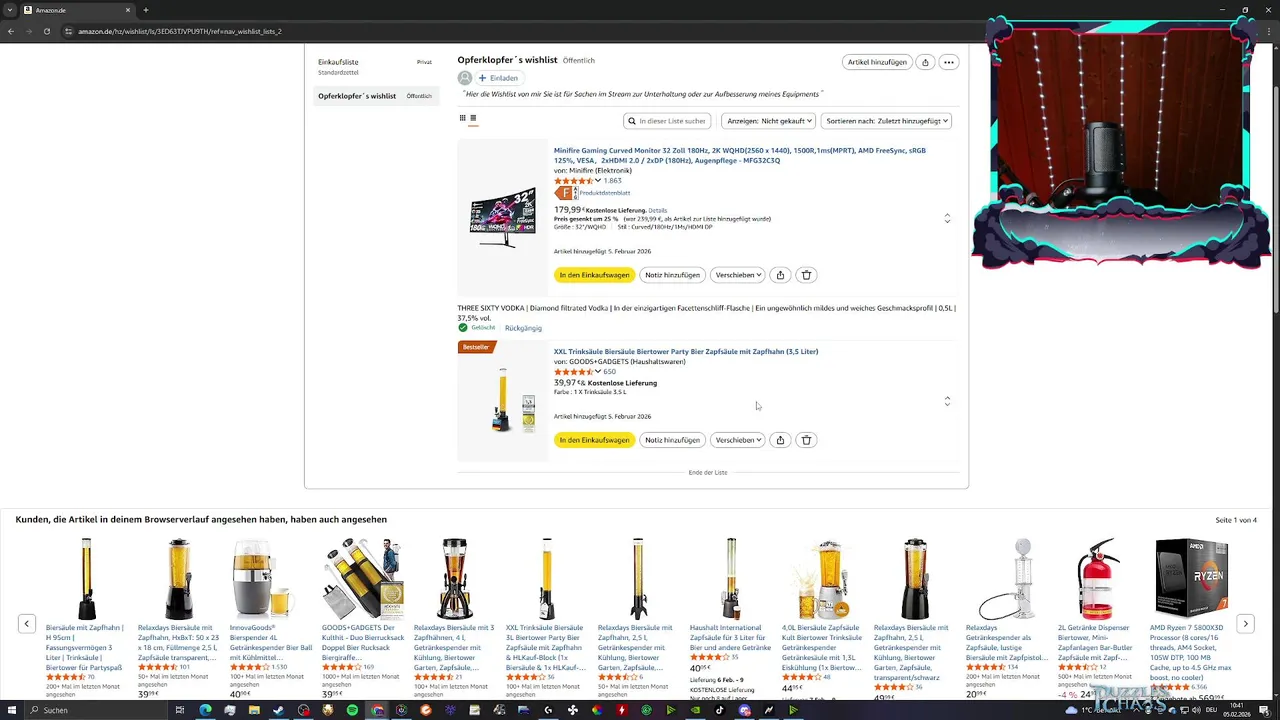Open the XXL Trinksäule Biersäule title link
Image resolution: width=1280 pixels, height=720 pixels.
coord(686,352)
